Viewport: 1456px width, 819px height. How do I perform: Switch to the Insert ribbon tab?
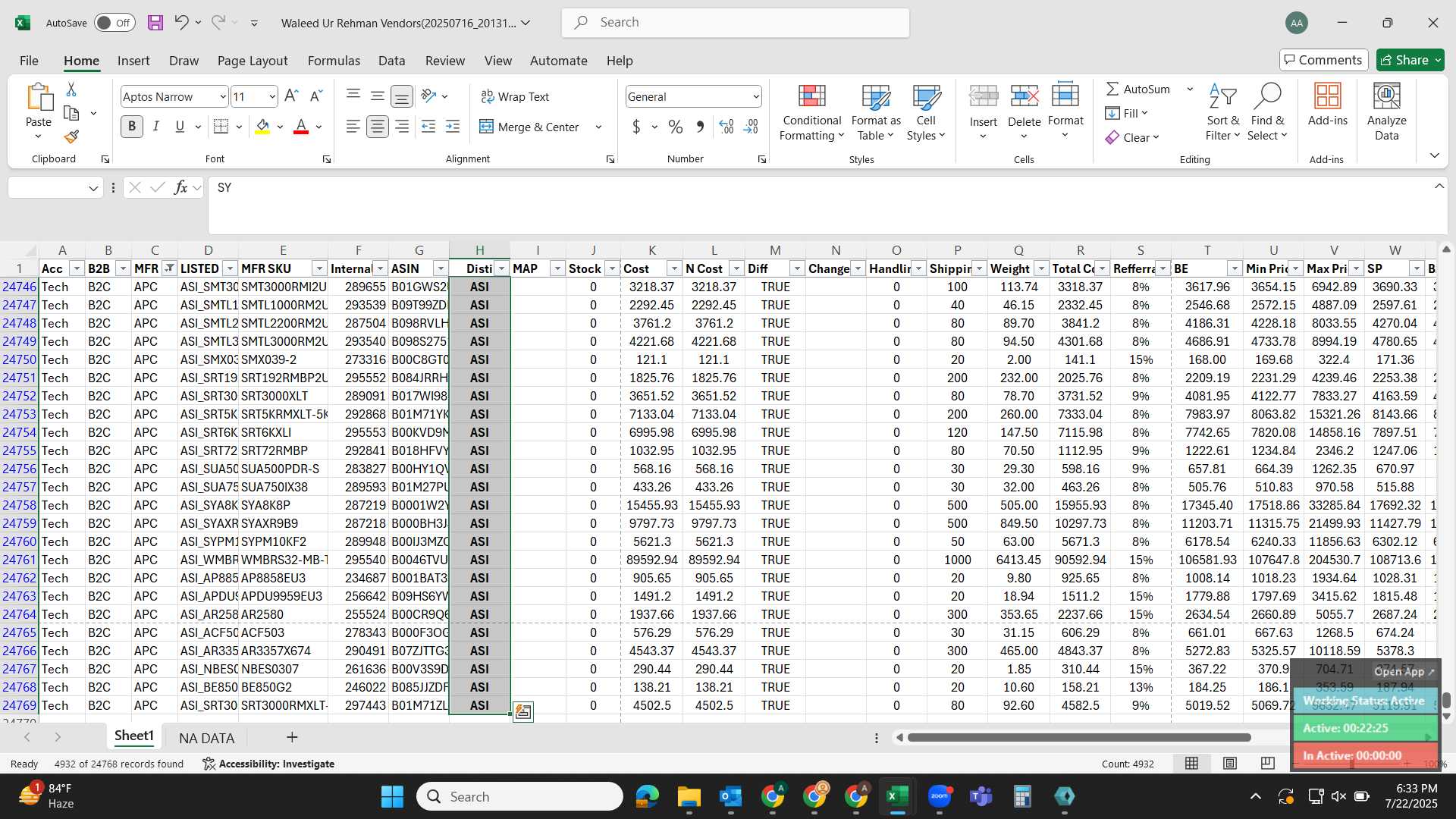click(x=133, y=61)
